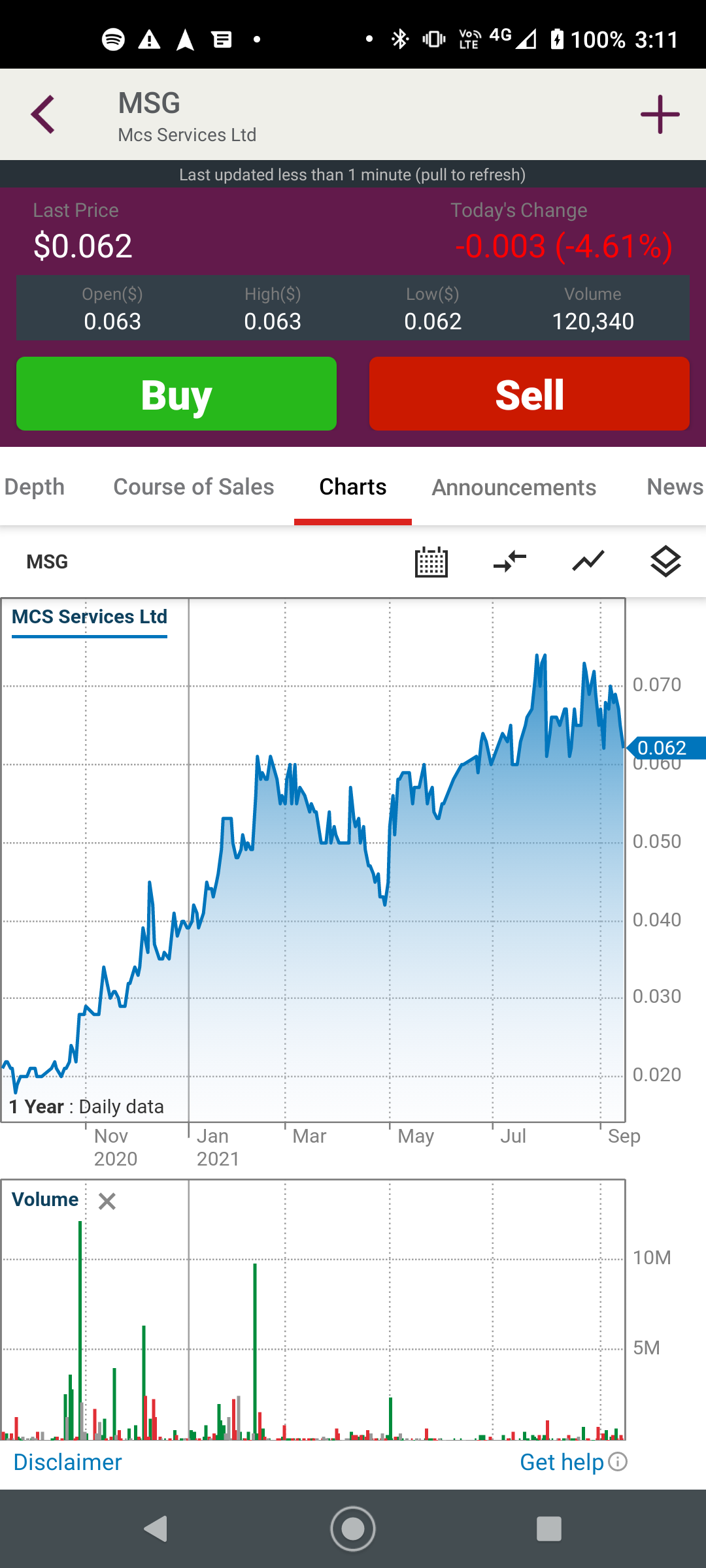Screen dimensions: 706x1568
Task: Tap the 'Jan 2021' axis label
Action: (x=218, y=1147)
